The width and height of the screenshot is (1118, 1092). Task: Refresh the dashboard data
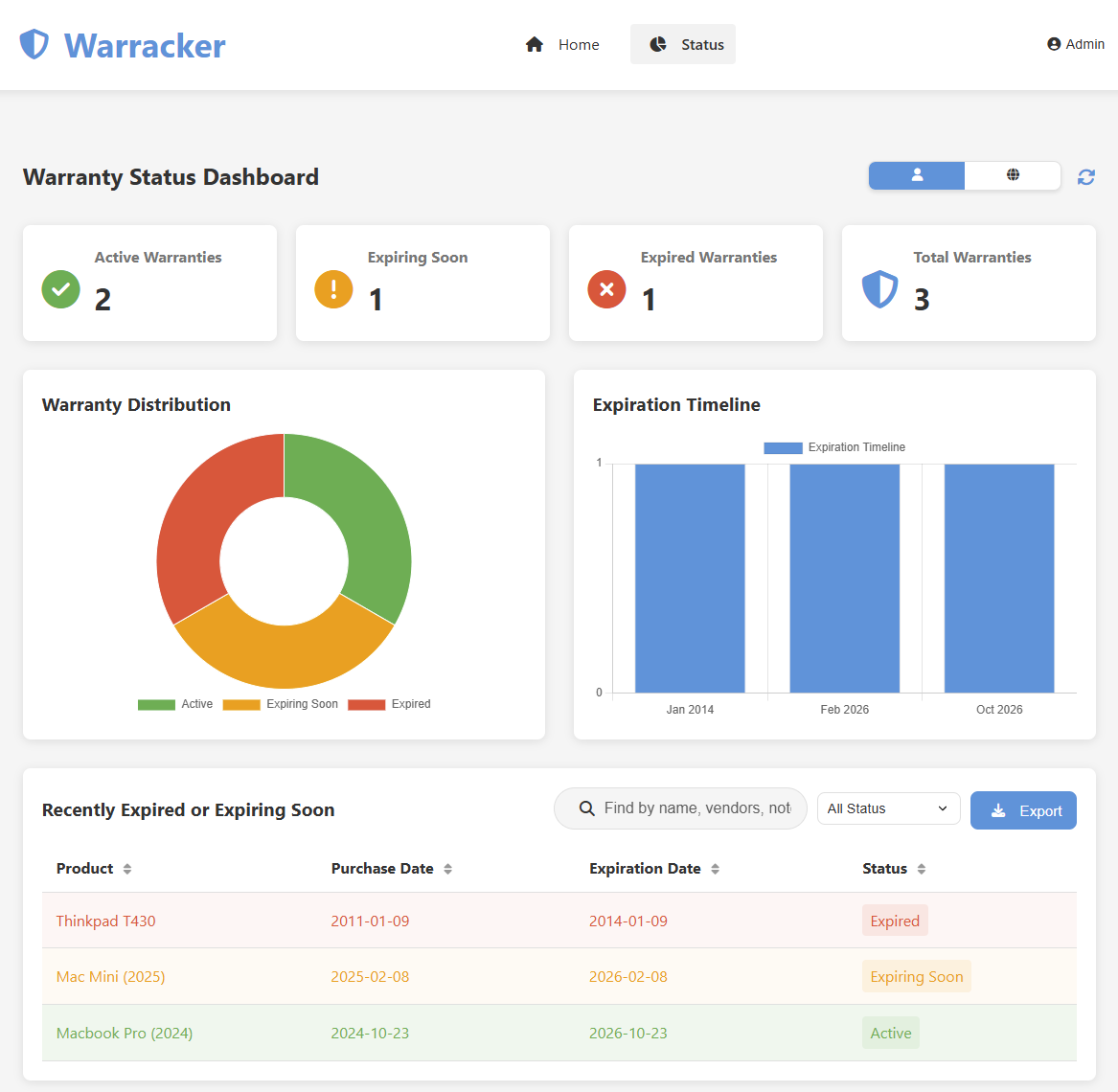pyautogui.click(x=1086, y=177)
